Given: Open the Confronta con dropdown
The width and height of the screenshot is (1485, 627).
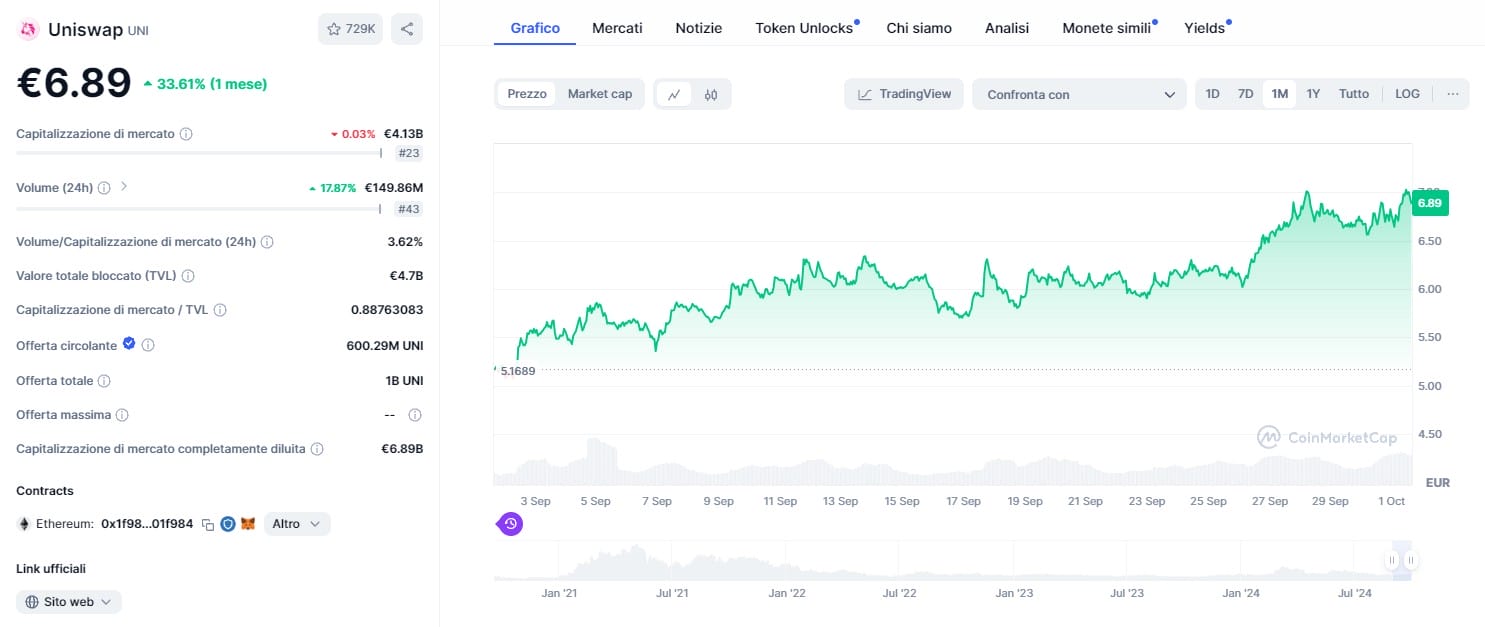Looking at the screenshot, I should (1079, 94).
